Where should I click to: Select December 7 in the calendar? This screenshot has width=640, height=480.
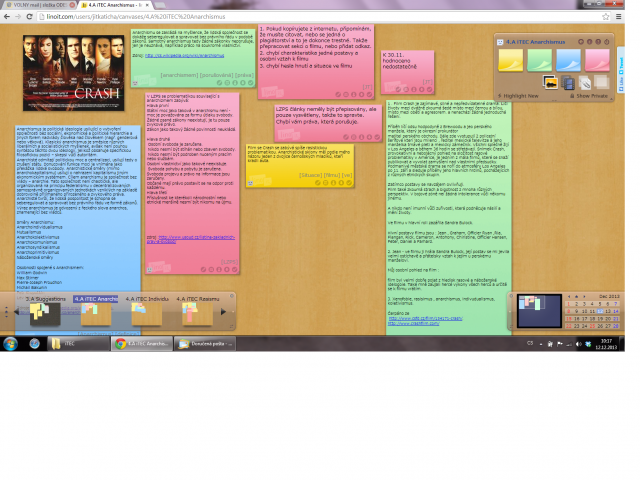616,304
